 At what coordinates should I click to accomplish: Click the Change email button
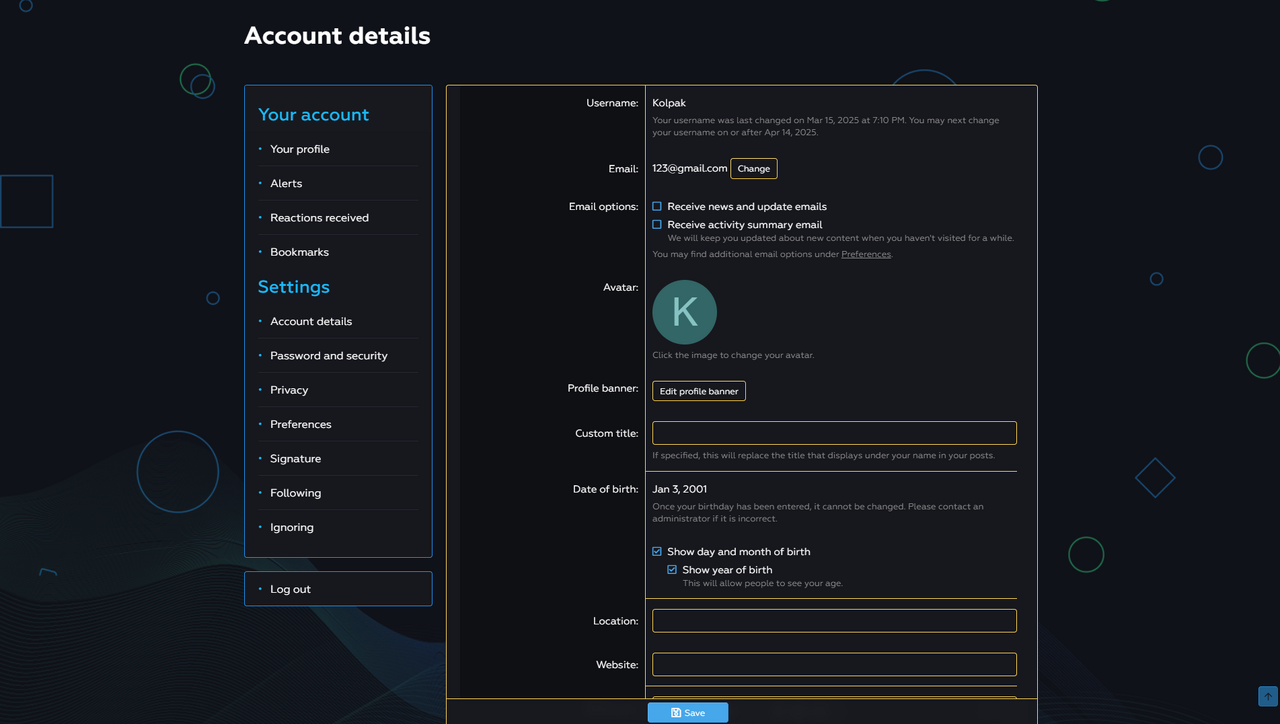(x=753, y=169)
